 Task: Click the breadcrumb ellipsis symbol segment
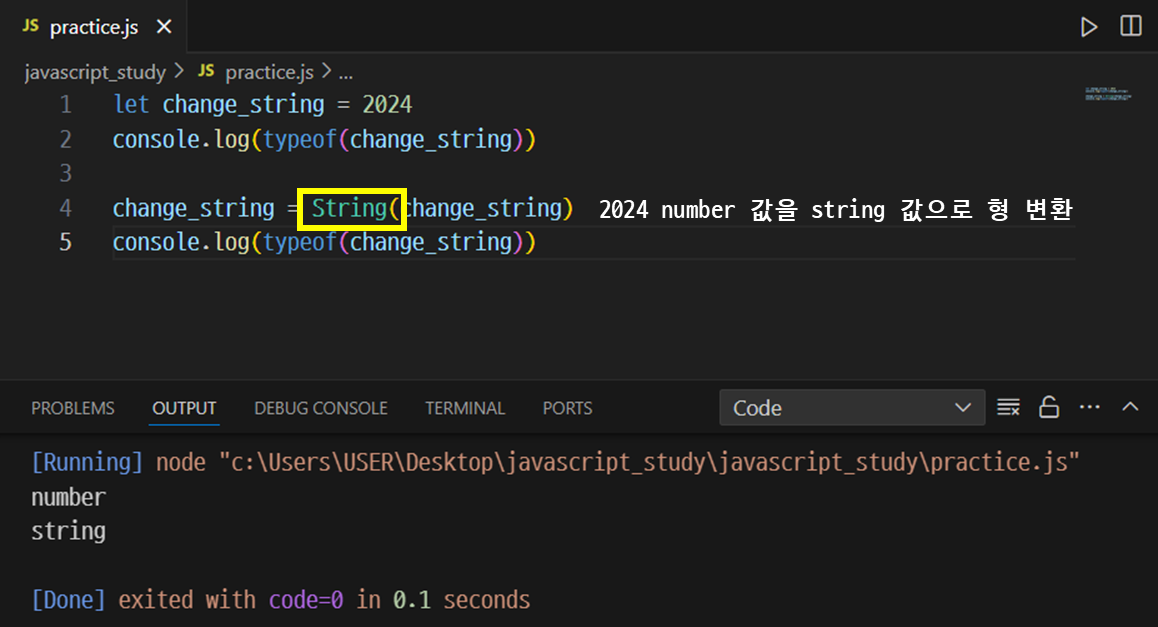(346, 73)
